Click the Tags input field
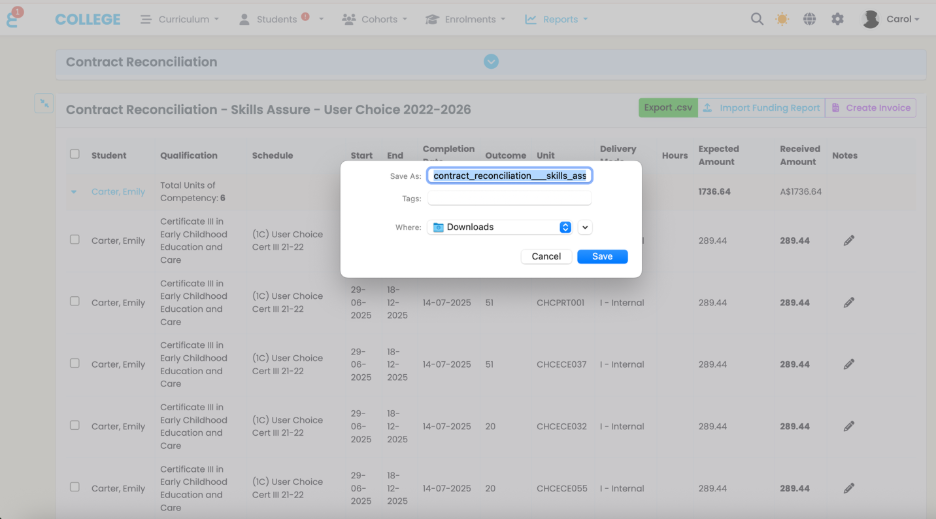The width and height of the screenshot is (936, 519). click(x=509, y=199)
